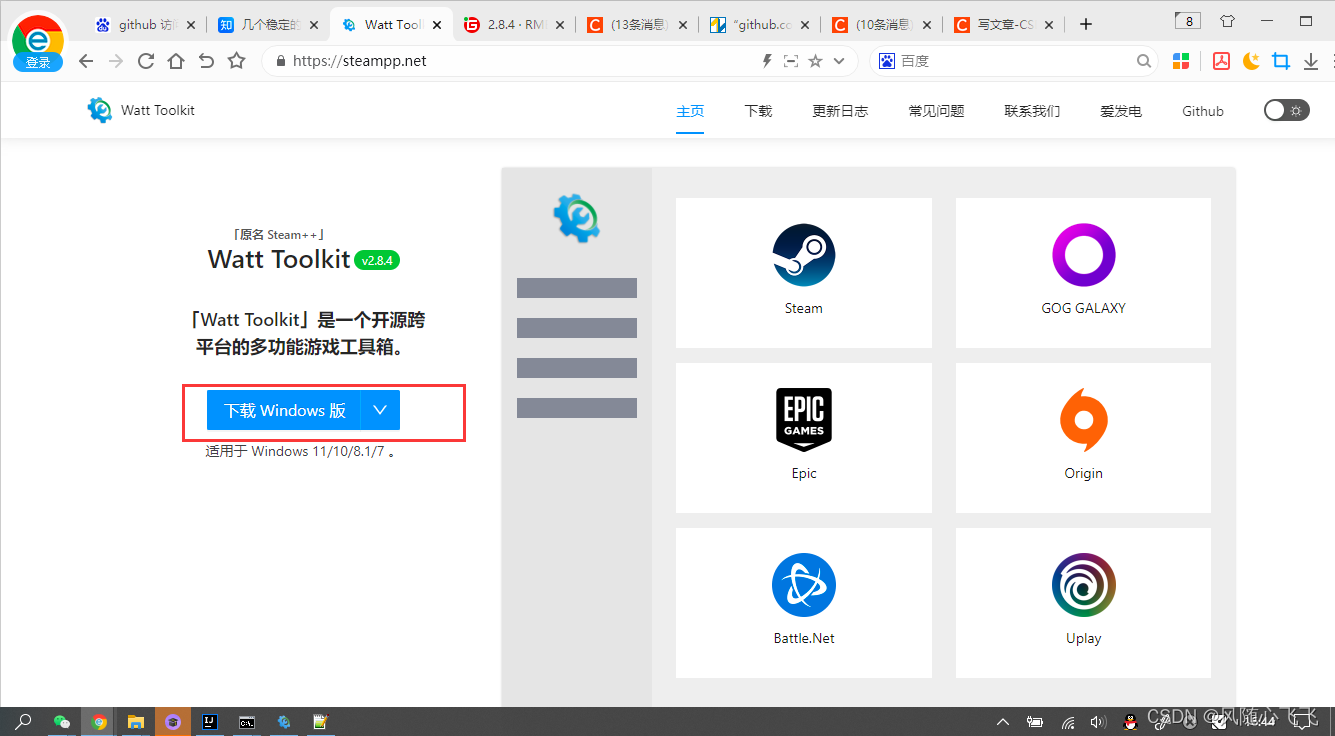Go to the 更新日志 navigation item

point(840,110)
